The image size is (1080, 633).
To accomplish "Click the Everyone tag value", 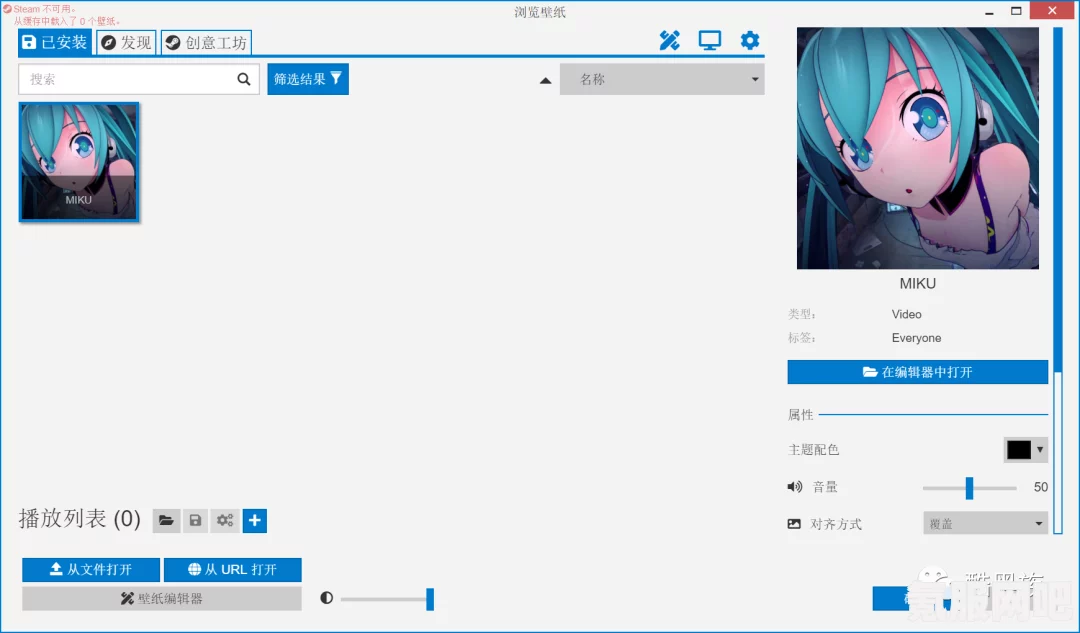I will (916, 338).
